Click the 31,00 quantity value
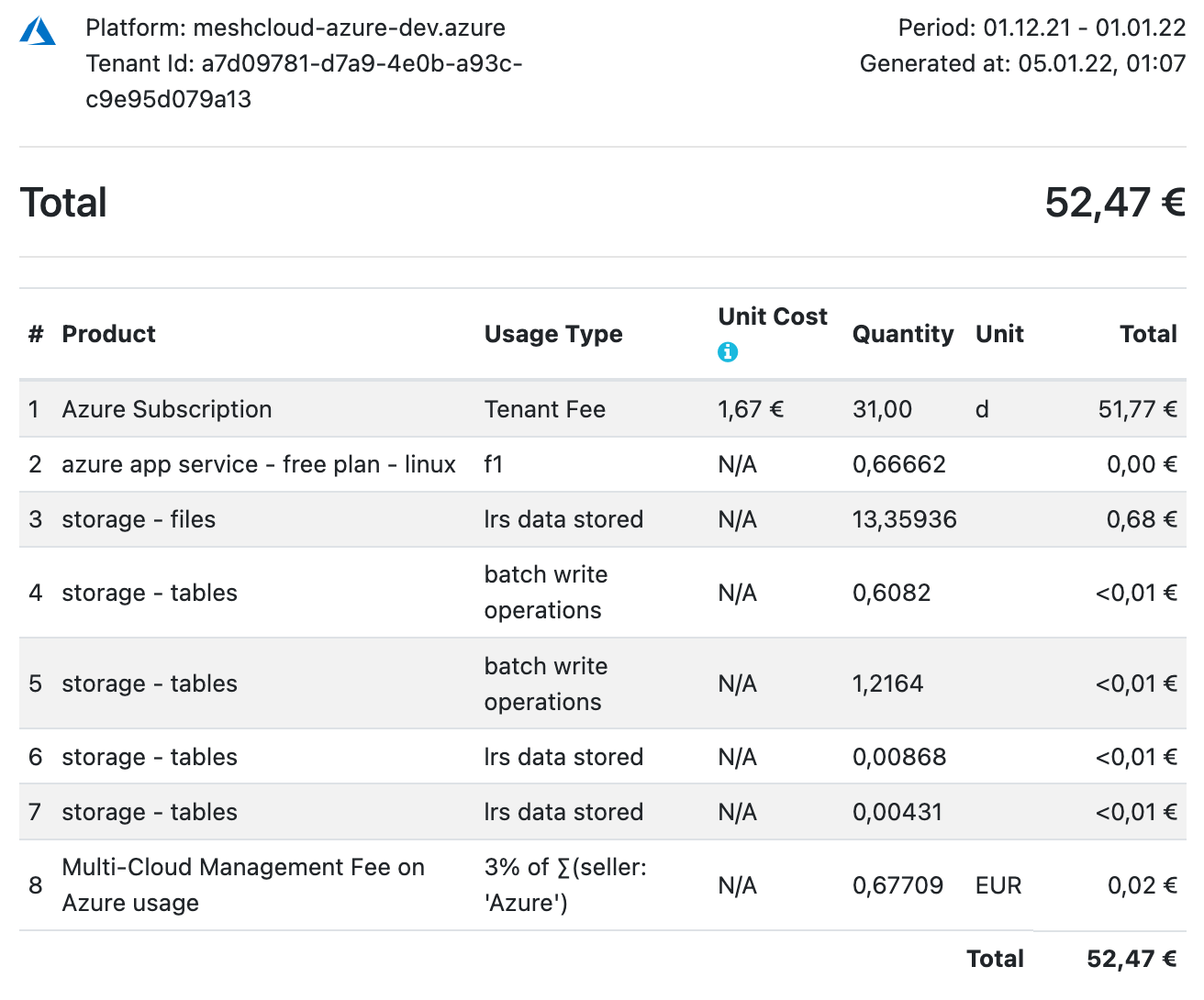1204x1000 pixels. (882, 409)
